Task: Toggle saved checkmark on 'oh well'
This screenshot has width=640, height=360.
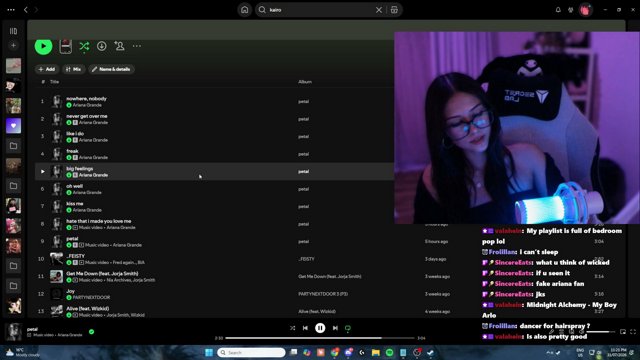Action: (69, 193)
